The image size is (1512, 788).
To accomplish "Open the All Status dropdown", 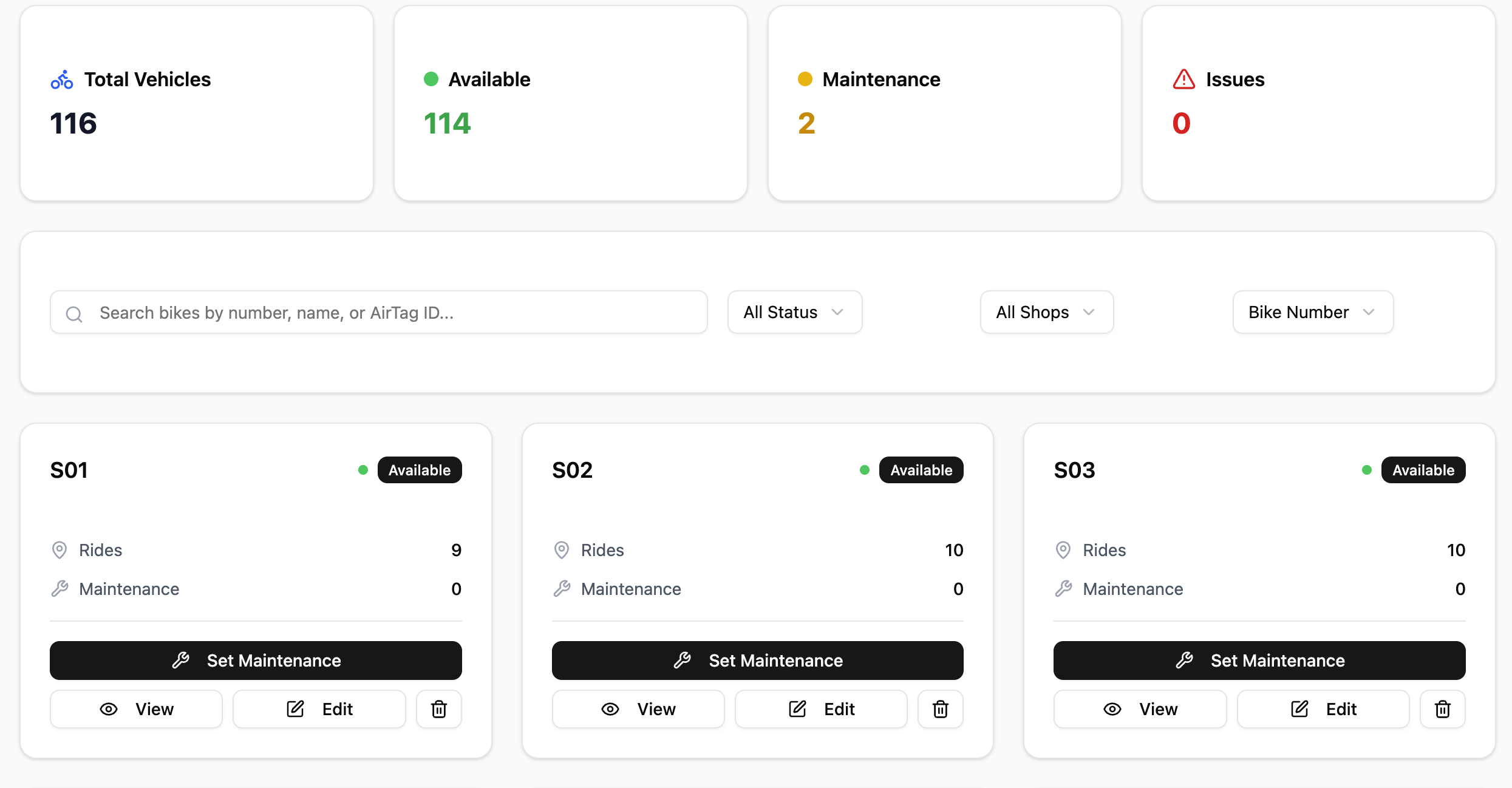I will 794,312.
